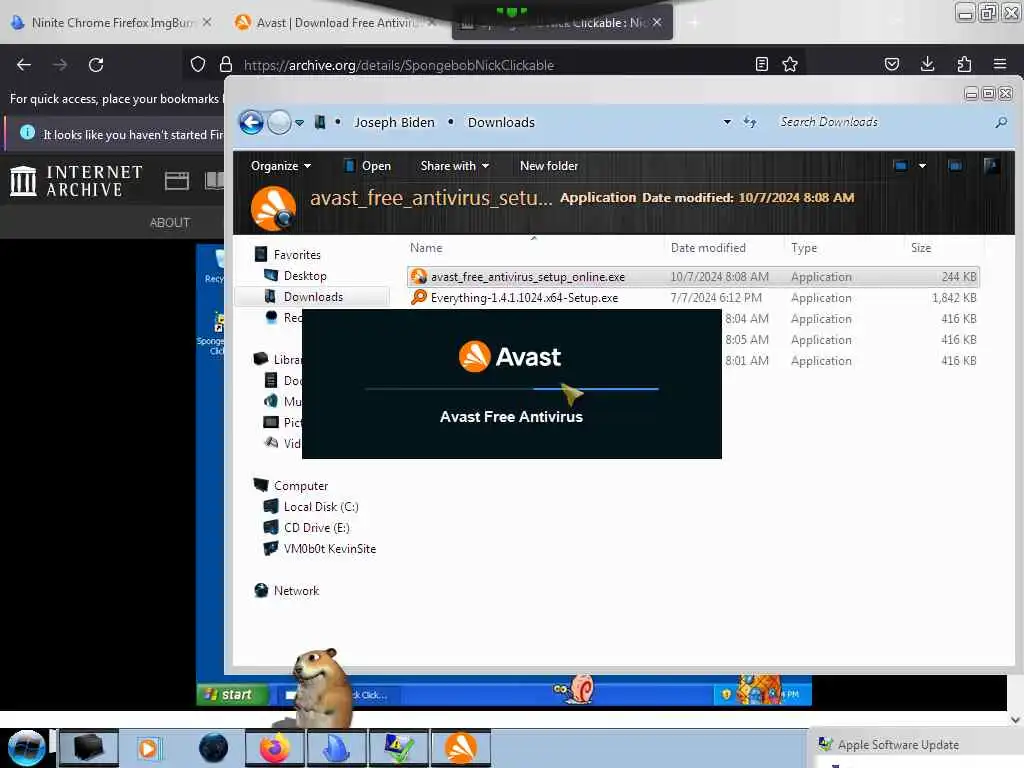Expand the Organize dropdown menu
The image size is (1024, 768).
280,166
